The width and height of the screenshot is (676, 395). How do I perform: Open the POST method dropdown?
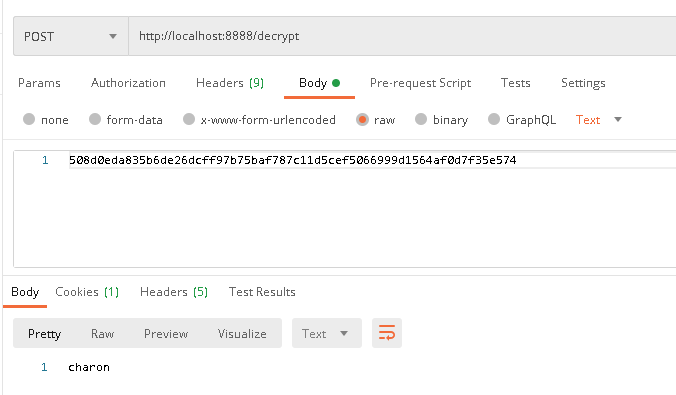tap(71, 36)
